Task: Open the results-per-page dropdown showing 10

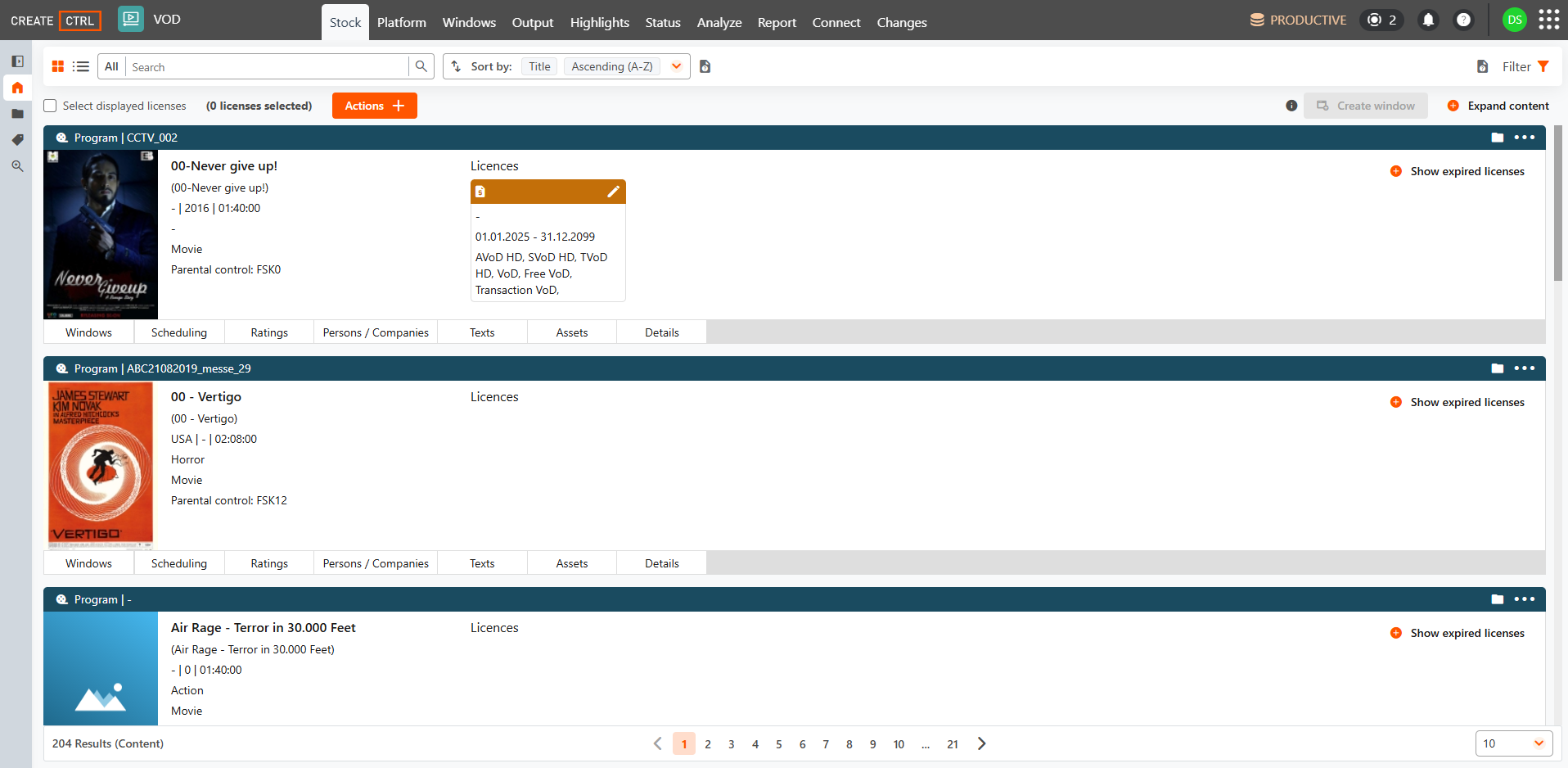Action: click(1514, 743)
